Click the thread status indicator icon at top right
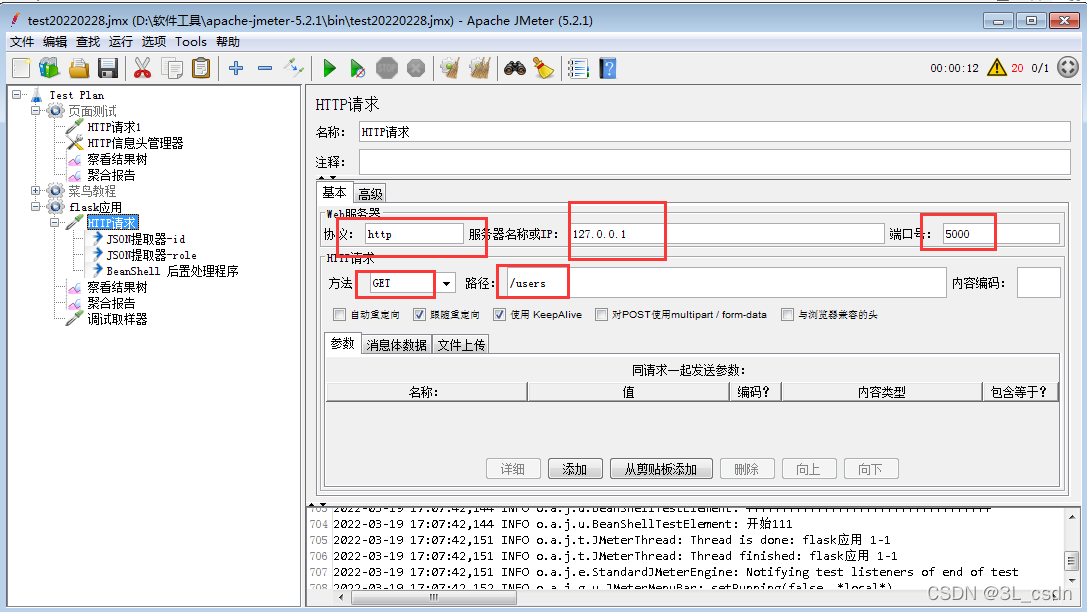This screenshot has width=1087, height=612. pos(1068,67)
